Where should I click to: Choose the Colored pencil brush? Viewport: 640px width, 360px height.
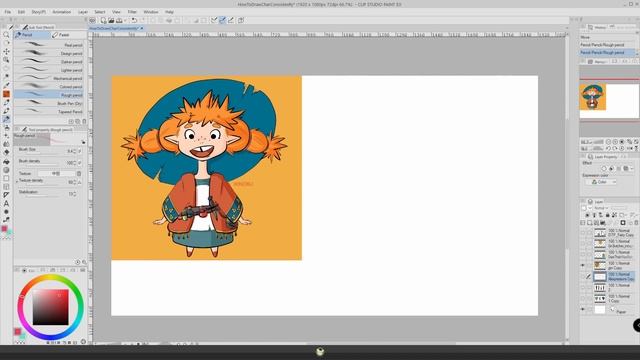pyautogui.click(x=49, y=87)
